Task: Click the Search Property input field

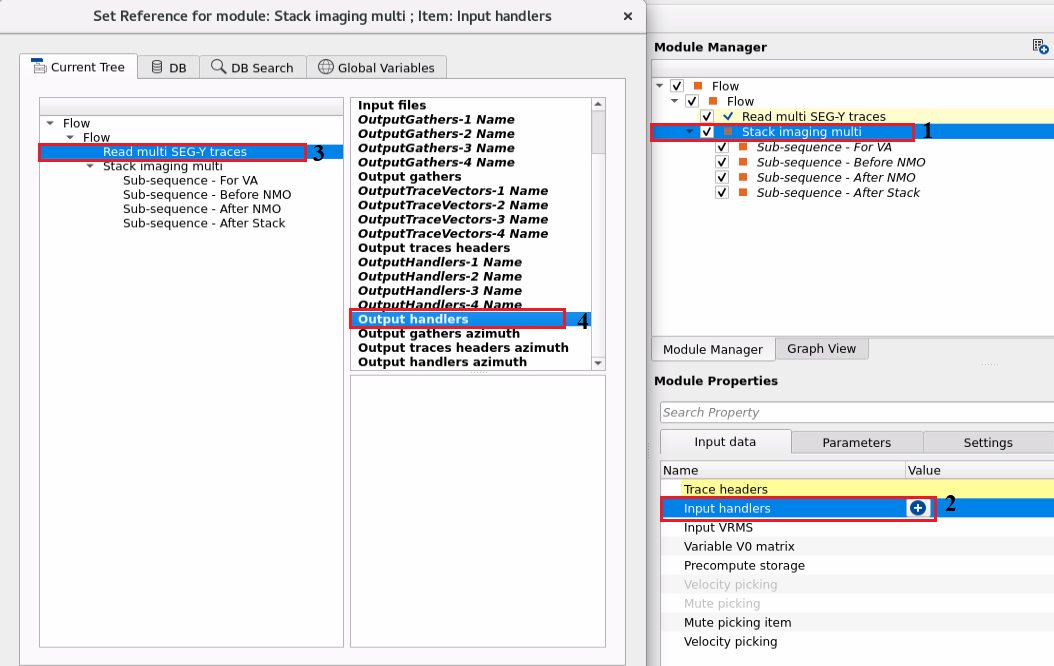Action: (855, 412)
